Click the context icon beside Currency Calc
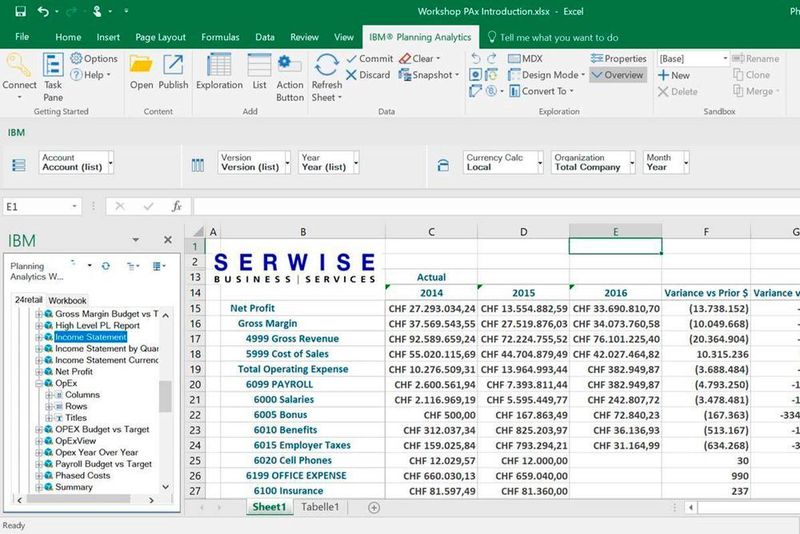800x534 pixels. click(x=443, y=165)
